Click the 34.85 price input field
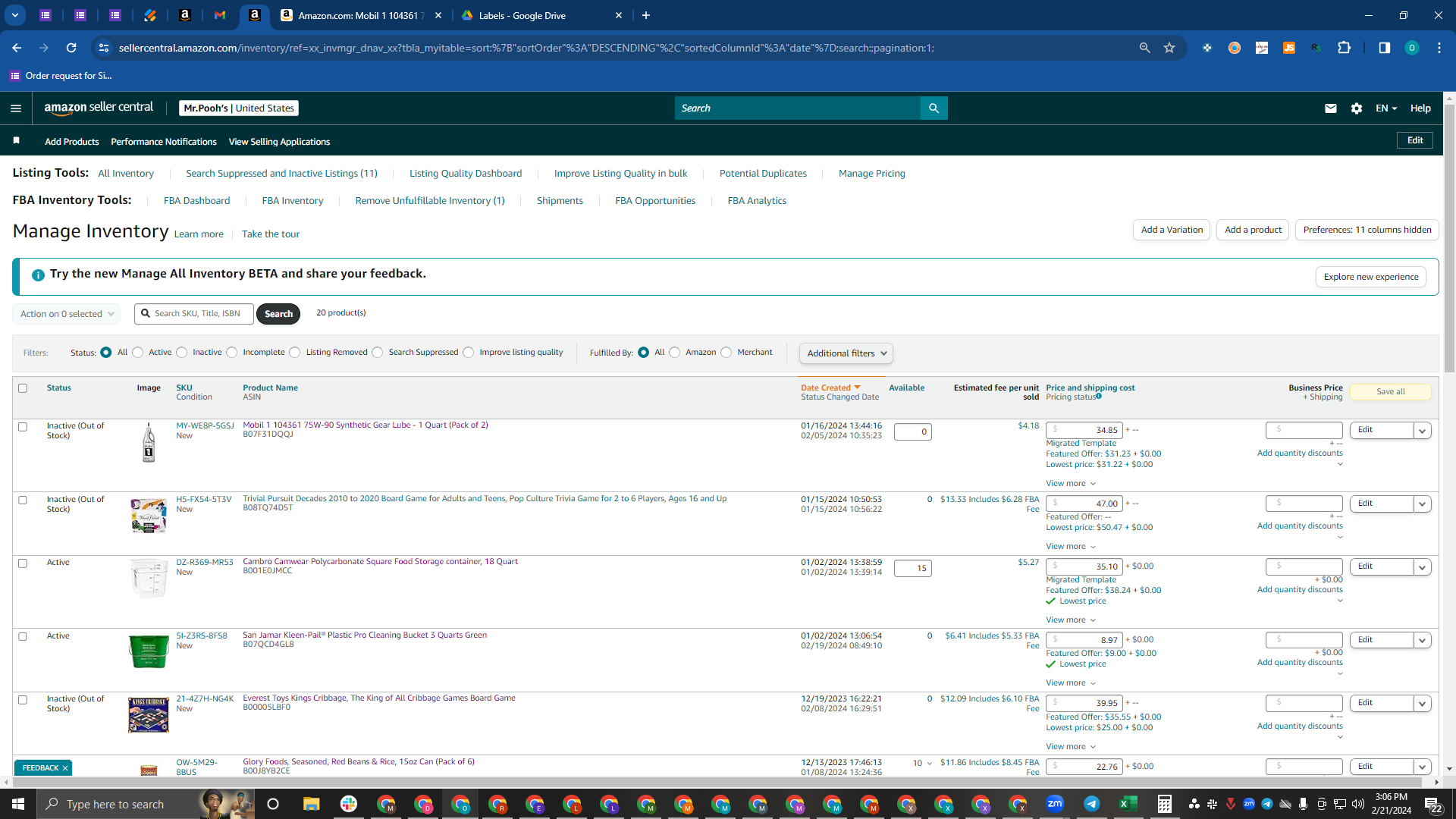 tap(1084, 431)
